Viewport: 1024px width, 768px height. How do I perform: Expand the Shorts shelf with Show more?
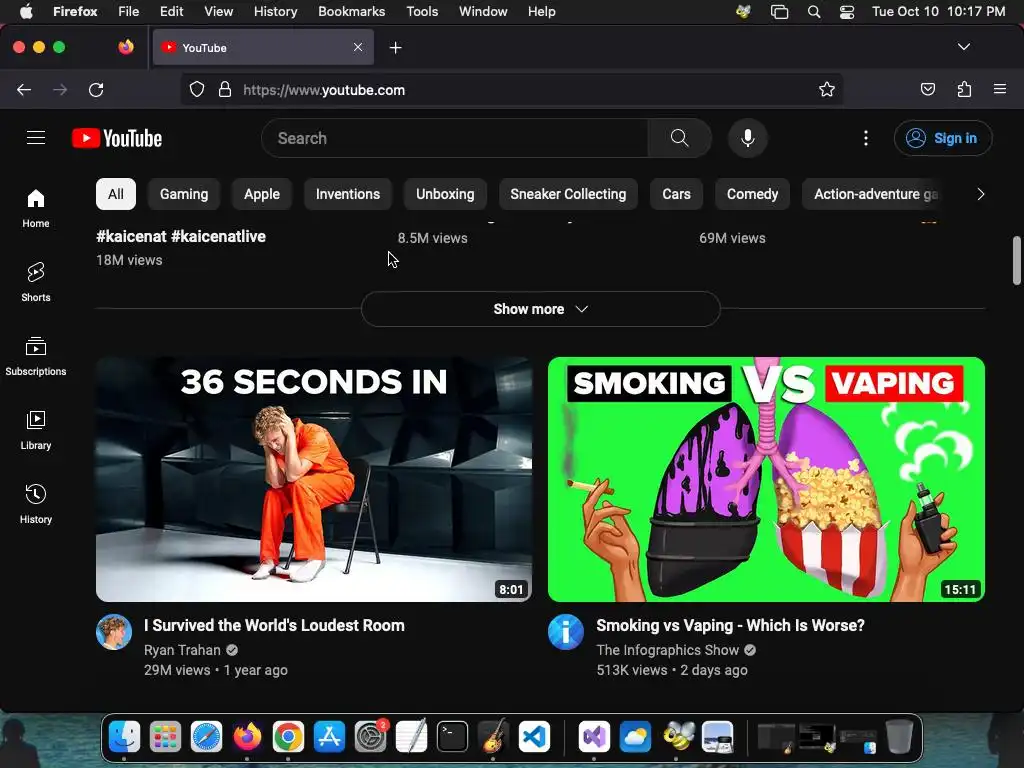point(541,309)
